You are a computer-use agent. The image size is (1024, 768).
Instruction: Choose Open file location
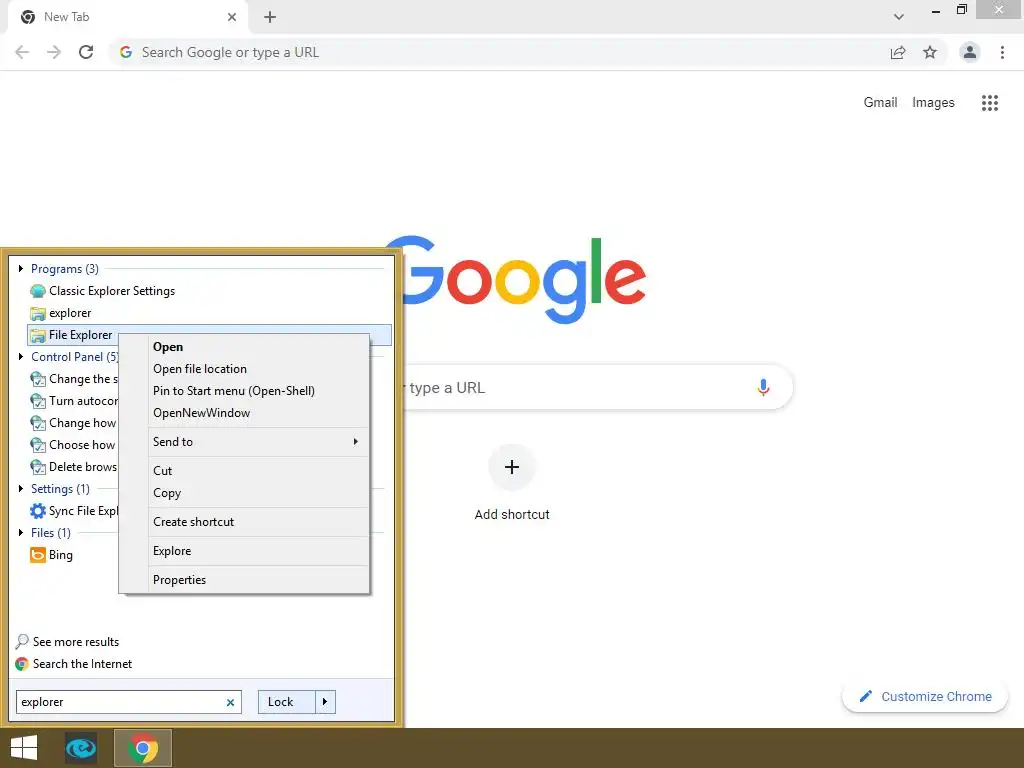(246, 369)
